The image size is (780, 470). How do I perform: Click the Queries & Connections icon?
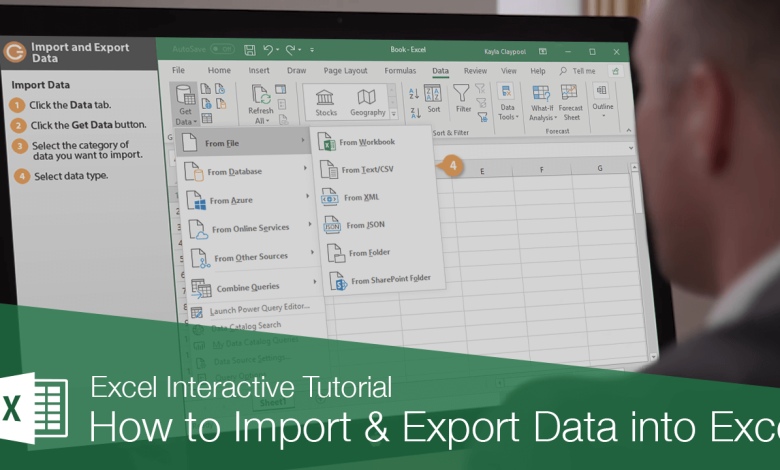click(x=281, y=90)
